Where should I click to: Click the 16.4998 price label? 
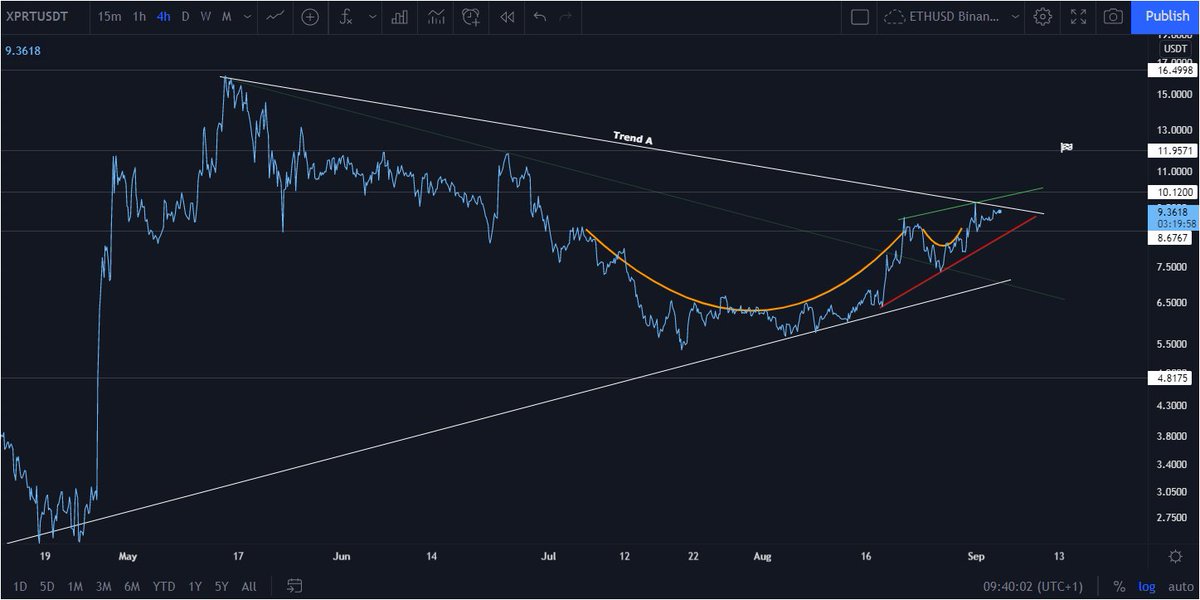click(1172, 71)
